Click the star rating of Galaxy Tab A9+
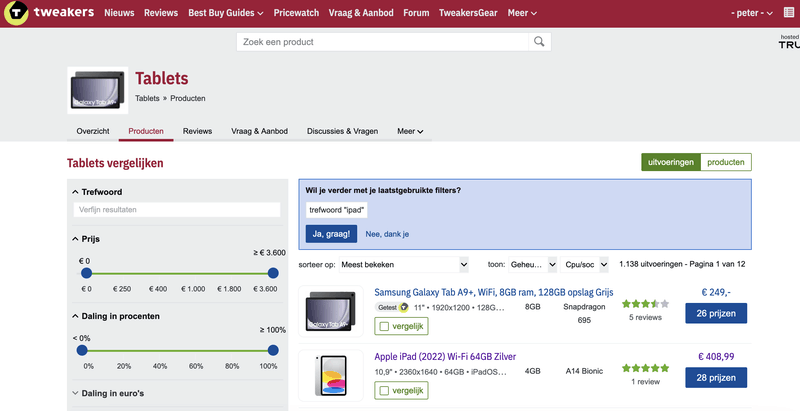The image size is (800, 411). click(x=645, y=304)
